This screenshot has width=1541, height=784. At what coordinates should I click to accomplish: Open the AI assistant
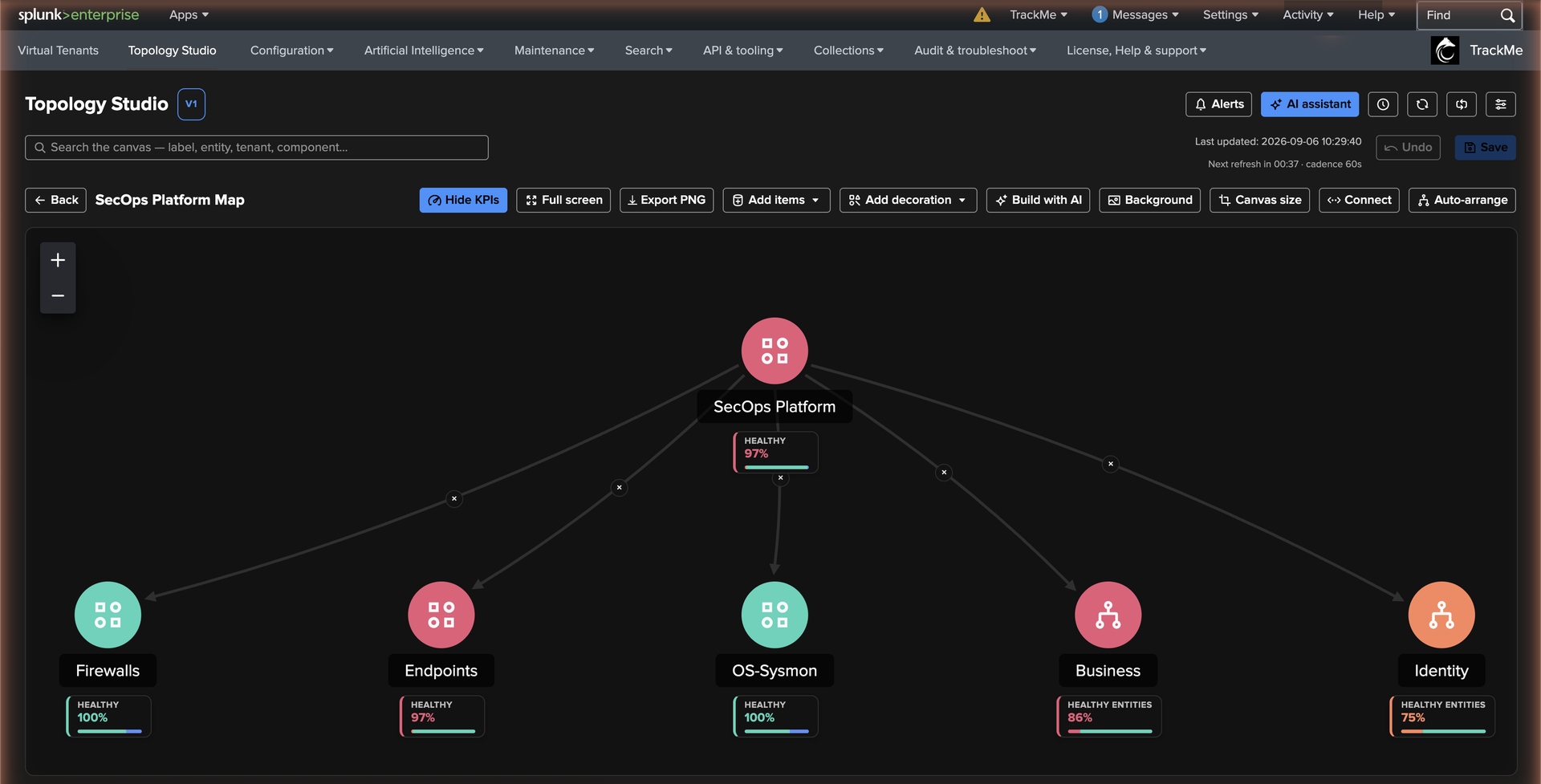[1310, 104]
